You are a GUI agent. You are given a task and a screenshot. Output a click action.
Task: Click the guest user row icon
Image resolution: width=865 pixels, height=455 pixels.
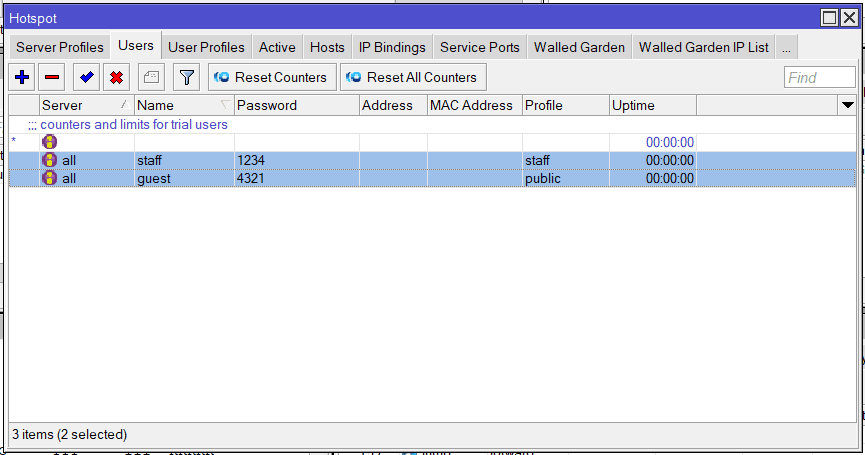coord(50,178)
